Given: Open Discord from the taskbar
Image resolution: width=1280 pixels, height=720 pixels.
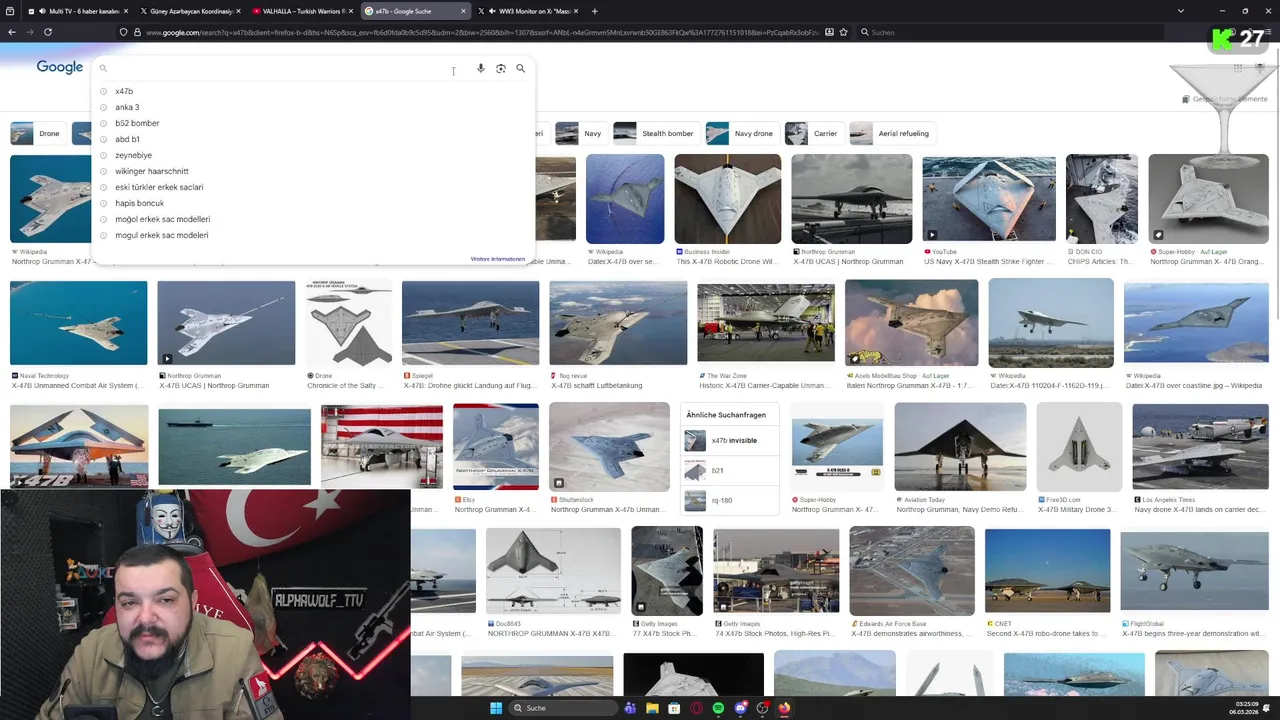Looking at the screenshot, I should [740, 708].
